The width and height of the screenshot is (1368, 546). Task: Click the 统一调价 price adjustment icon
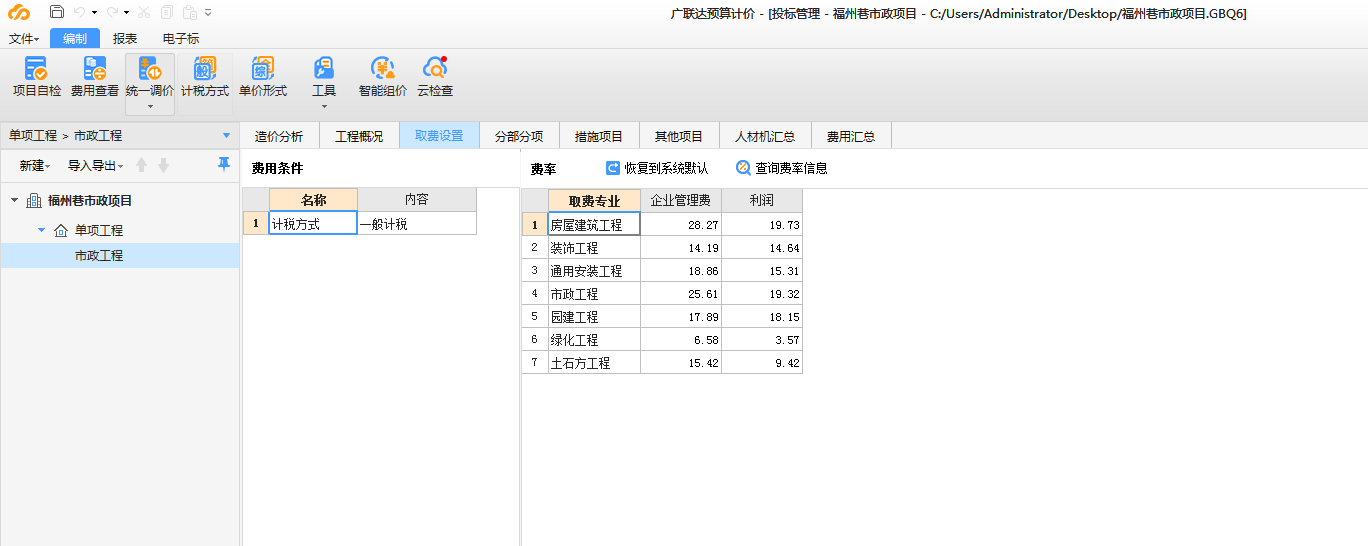[x=150, y=69]
